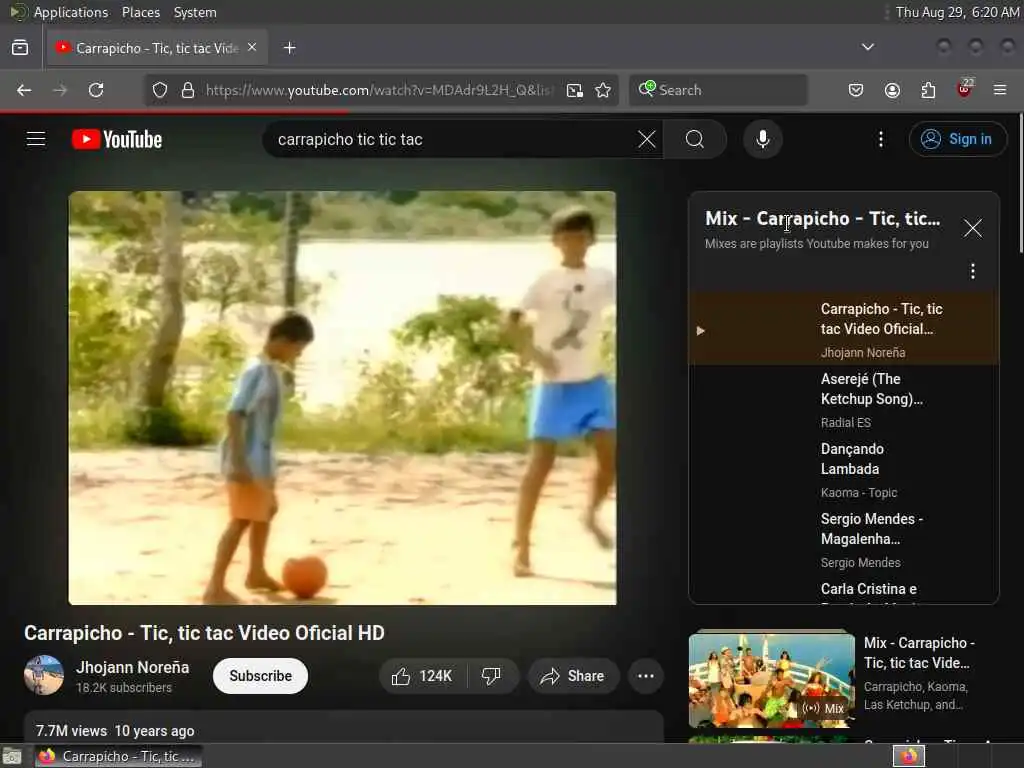Open the System menu
Image resolution: width=1024 pixels, height=768 pixels.
click(195, 12)
